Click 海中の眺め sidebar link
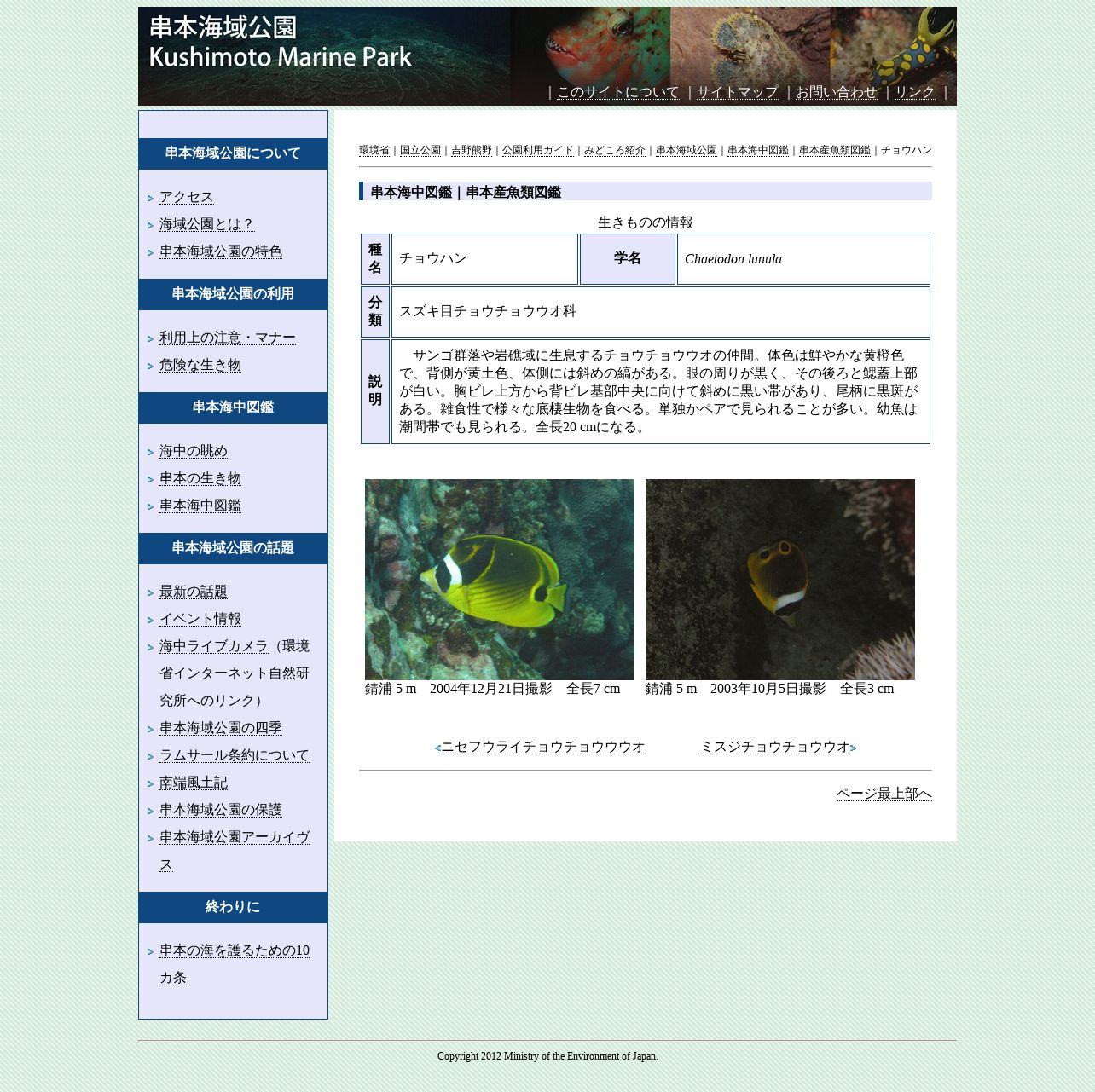This screenshot has height=1092, width=1095. click(194, 451)
